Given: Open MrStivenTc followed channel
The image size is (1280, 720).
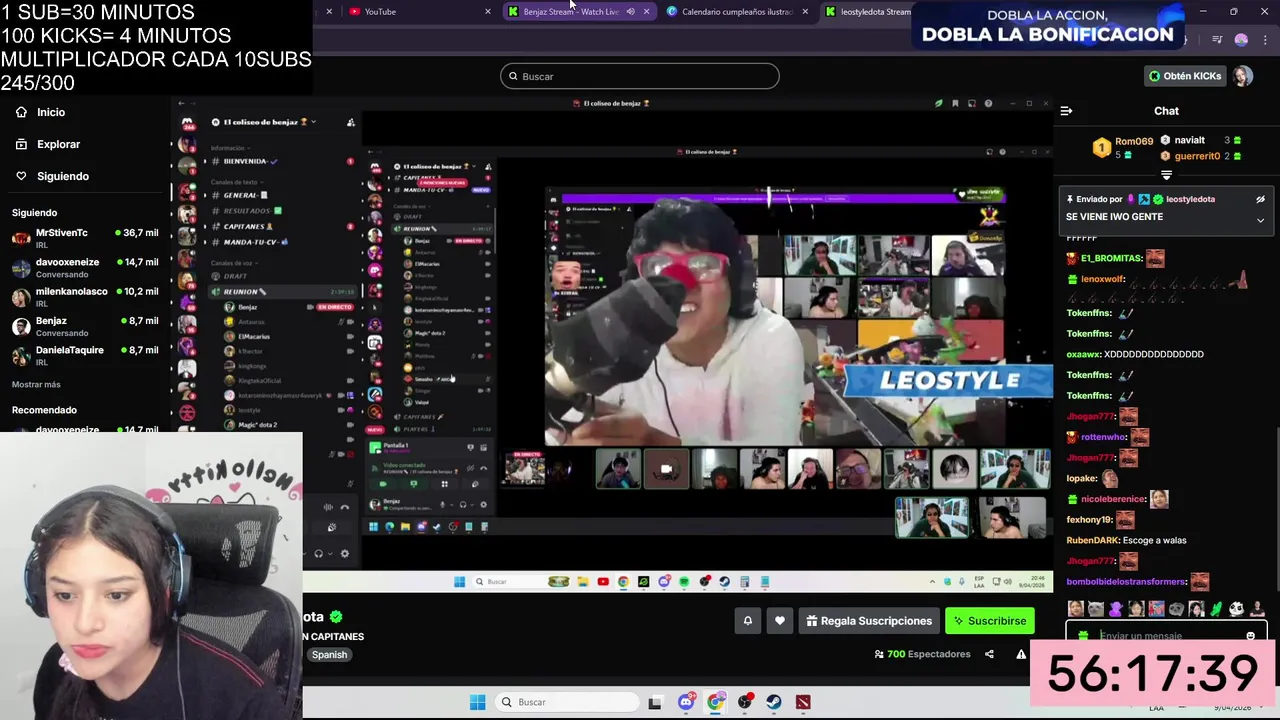Looking at the screenshot, I should click(85, 237).
